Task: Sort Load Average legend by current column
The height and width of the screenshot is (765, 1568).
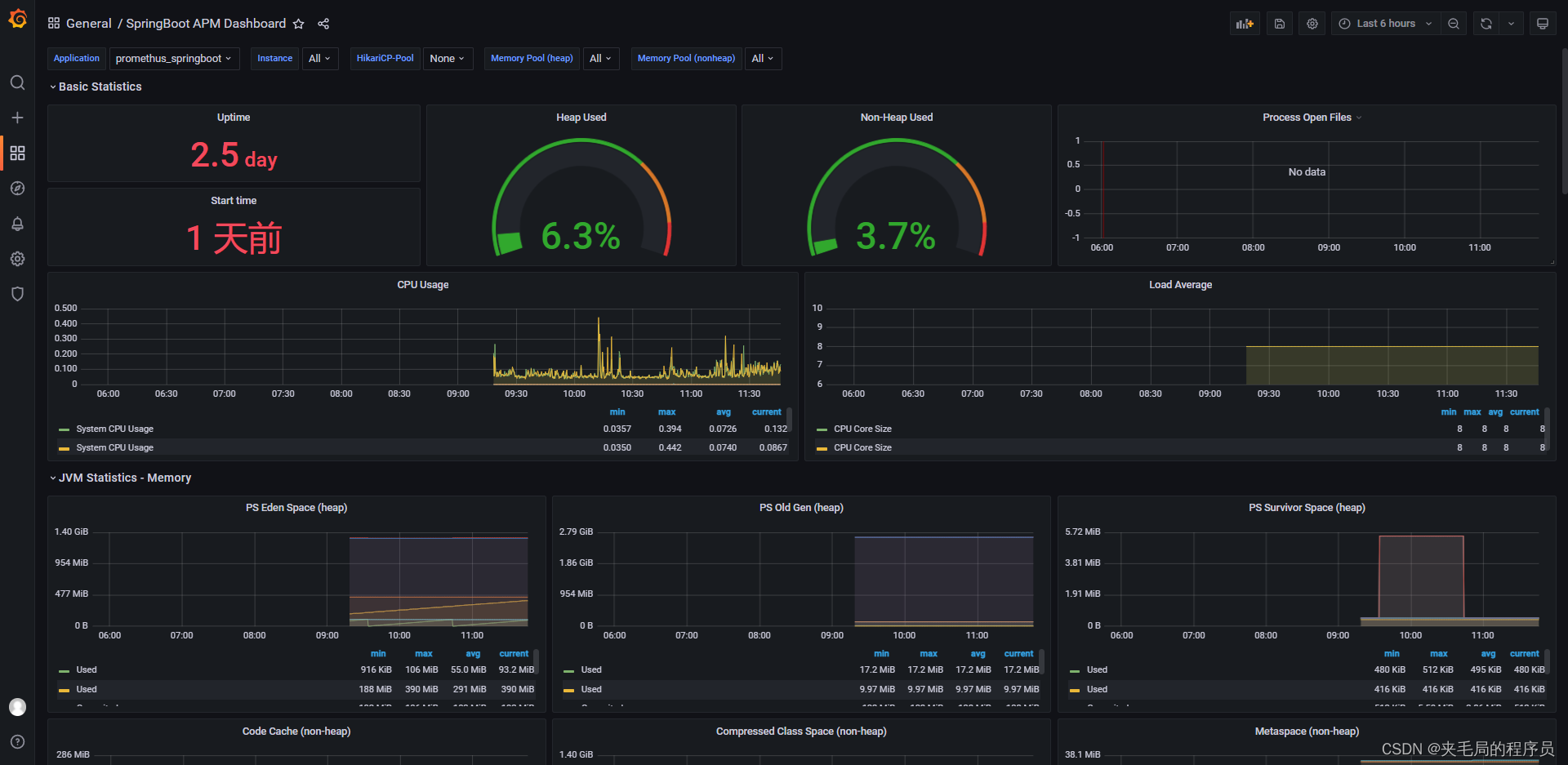Action: click(x=1525, y=412)
